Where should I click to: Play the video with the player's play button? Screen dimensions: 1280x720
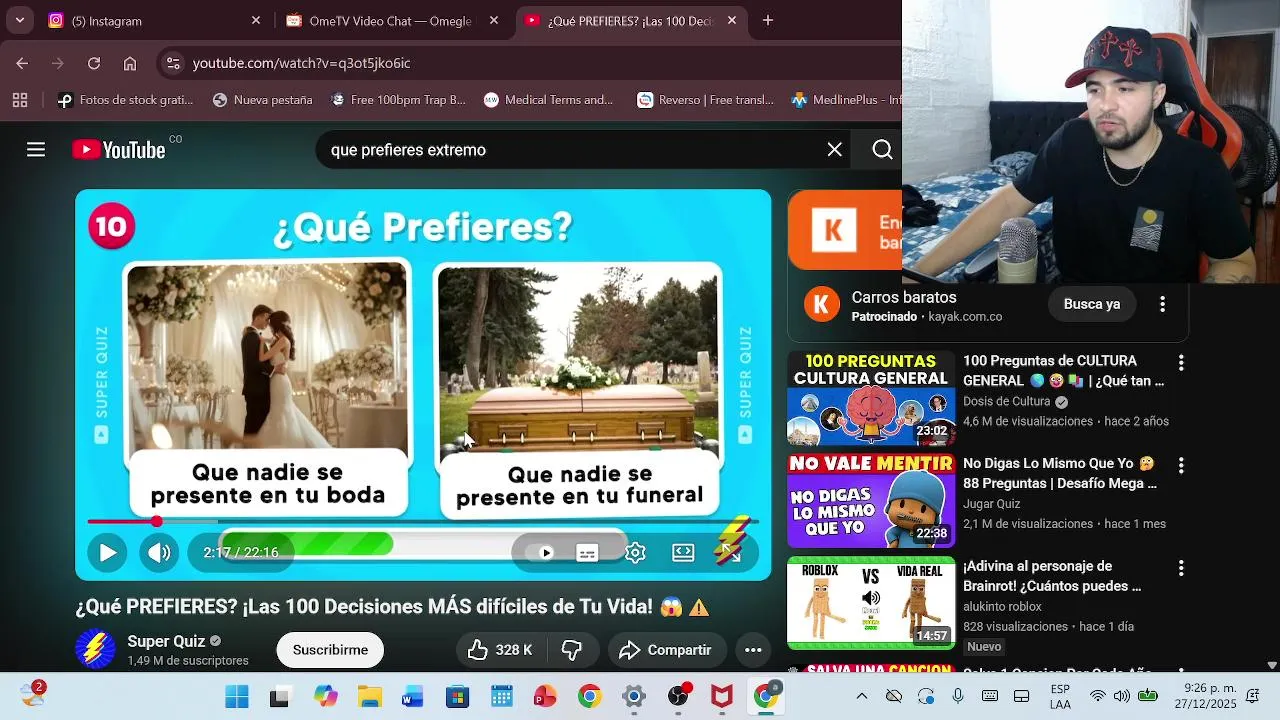[x=107, y=552]
